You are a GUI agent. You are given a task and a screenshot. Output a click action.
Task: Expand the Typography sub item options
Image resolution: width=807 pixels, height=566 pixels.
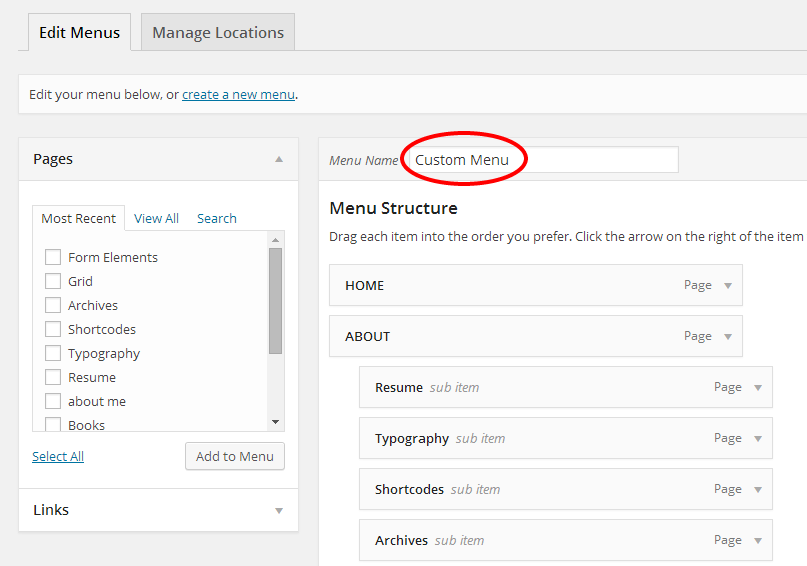tap(758, 439)
